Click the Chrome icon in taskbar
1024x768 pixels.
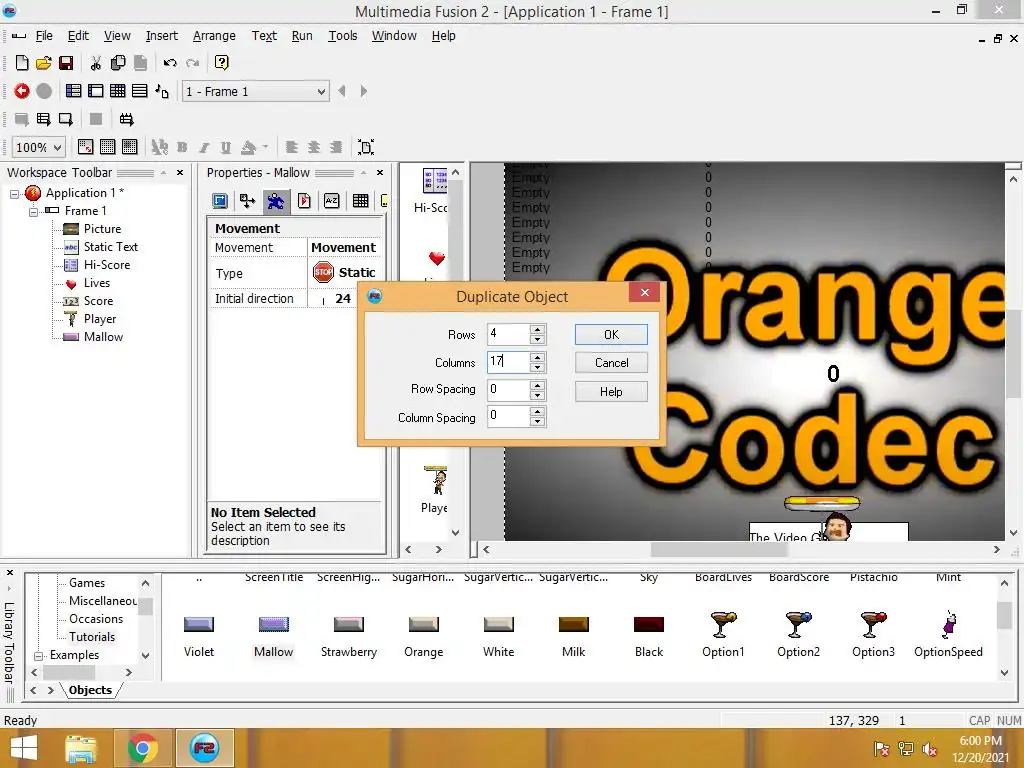point(142,748)
